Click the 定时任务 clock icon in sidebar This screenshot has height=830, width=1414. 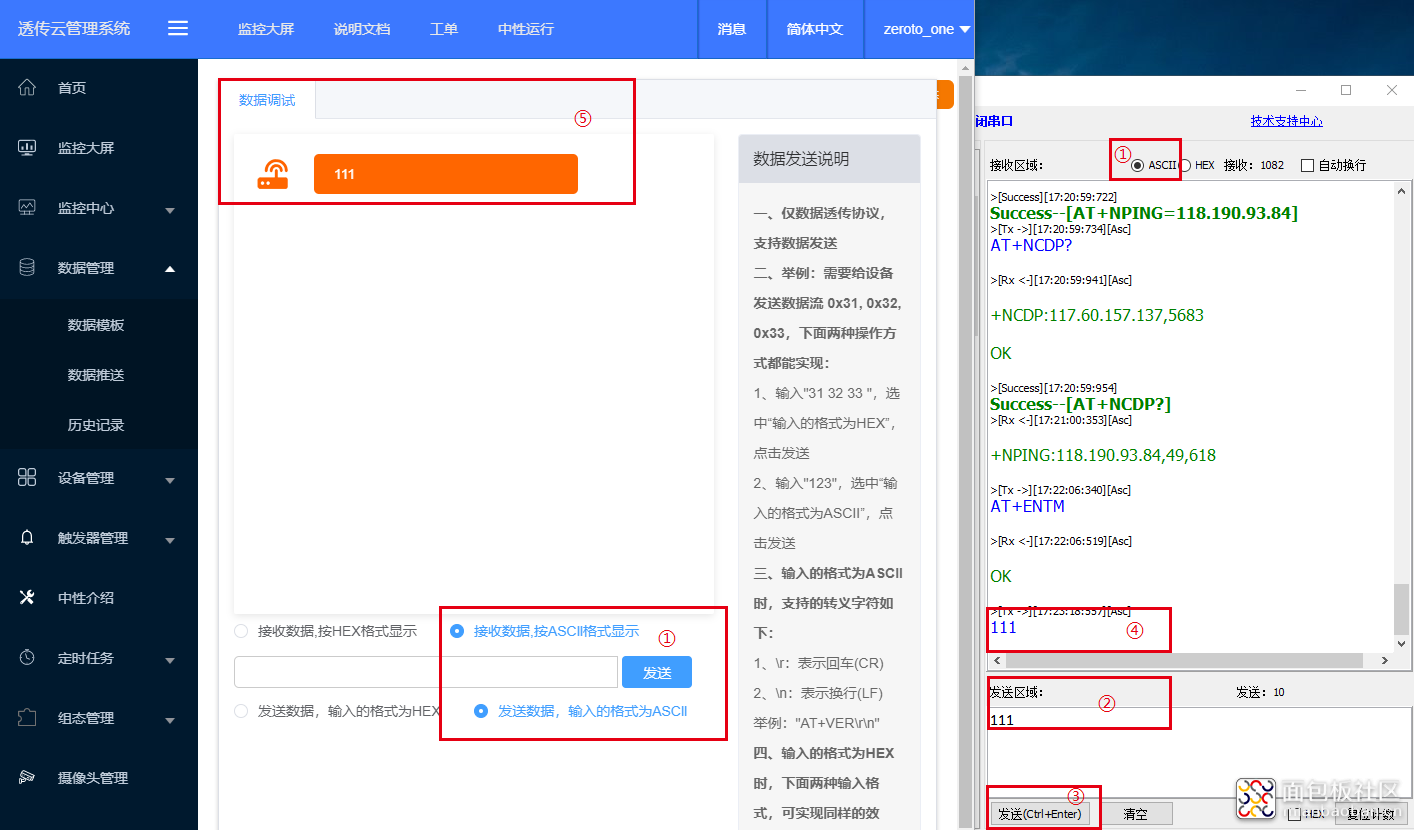tap(28, 658)
